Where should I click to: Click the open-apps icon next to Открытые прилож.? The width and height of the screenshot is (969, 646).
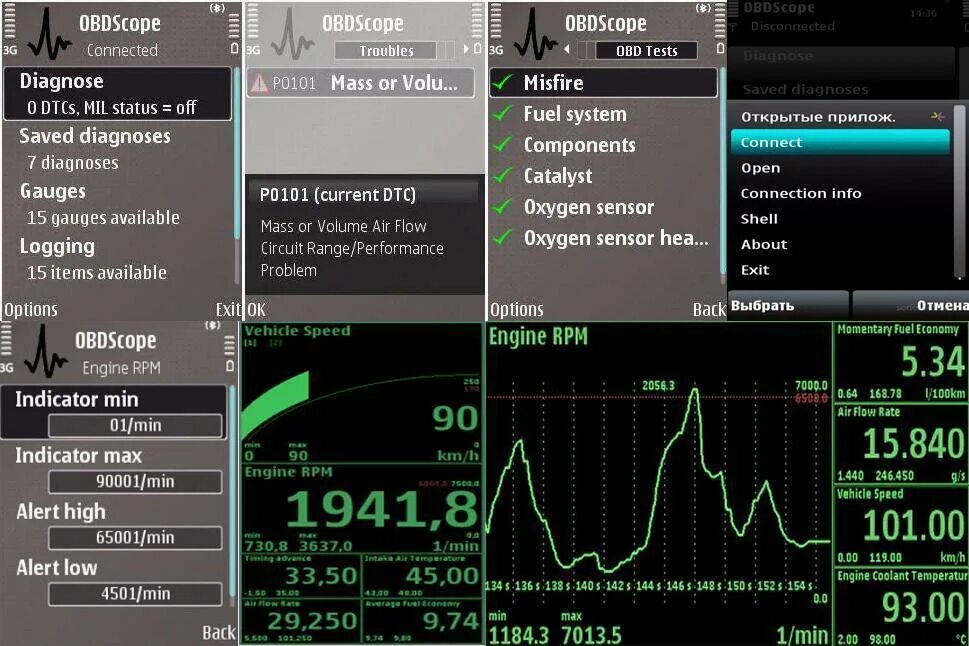coord(937,116)
